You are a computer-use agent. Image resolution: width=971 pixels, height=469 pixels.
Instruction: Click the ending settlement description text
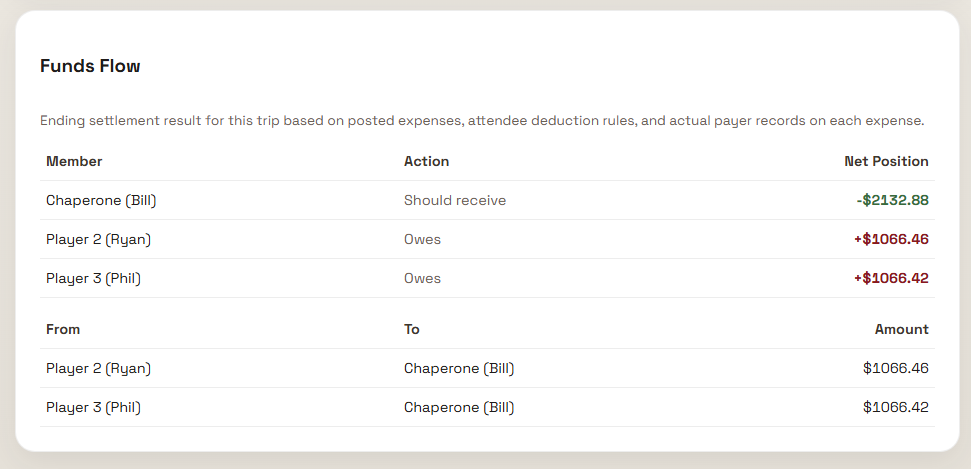tap(482, 121)
